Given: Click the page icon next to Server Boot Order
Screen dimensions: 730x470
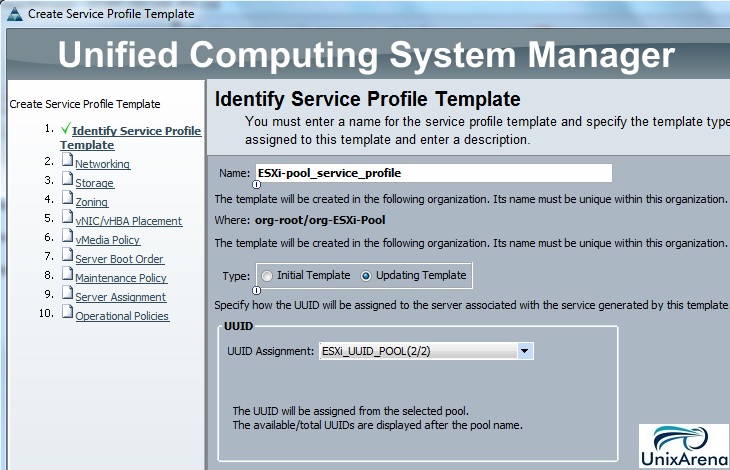Looking at the screenshot, I should click(x=68, y=255).
